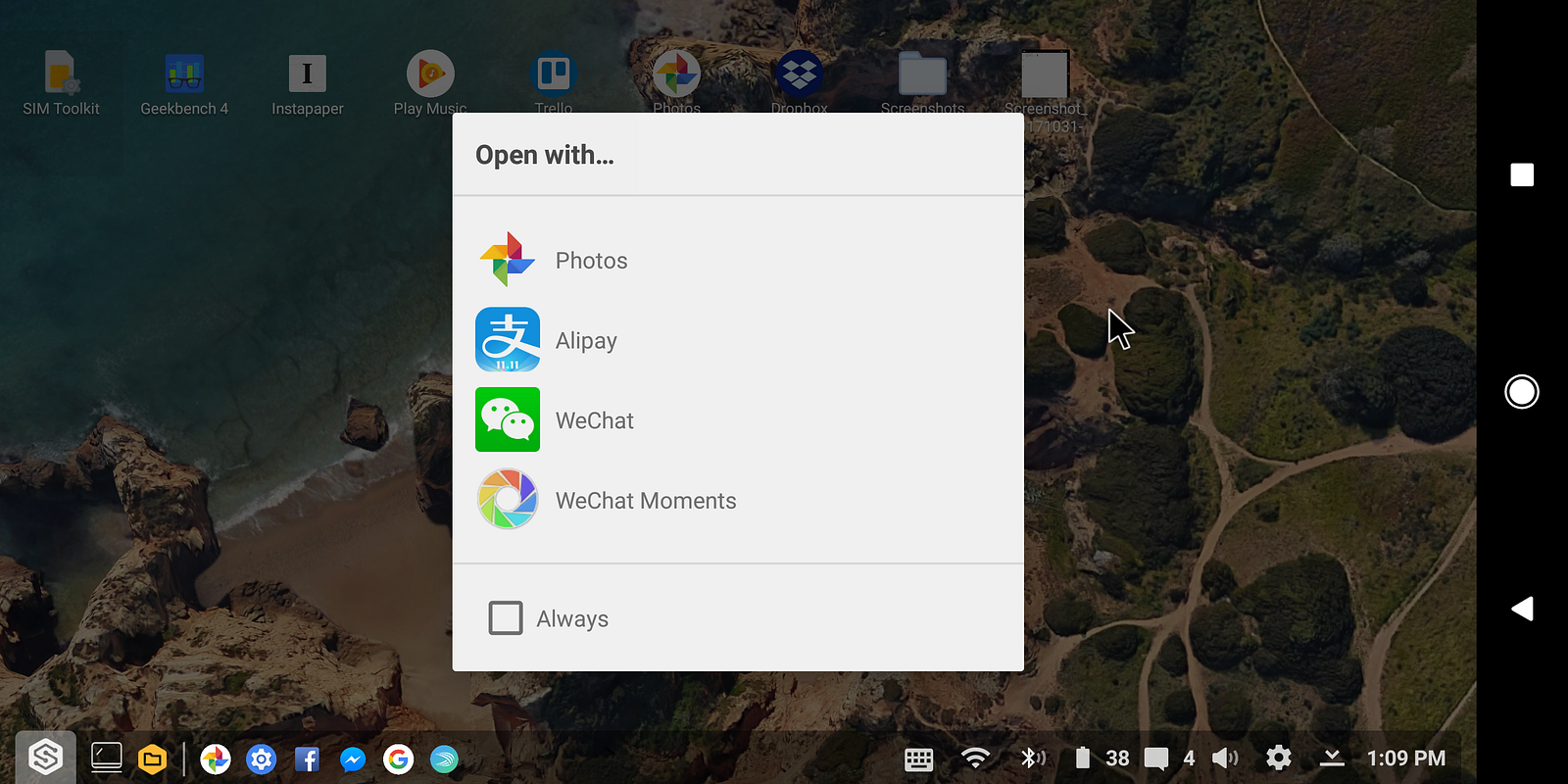Open notifications bubble showing 4
This screenshot has width=1568, height=784.
pos(1169,758)
